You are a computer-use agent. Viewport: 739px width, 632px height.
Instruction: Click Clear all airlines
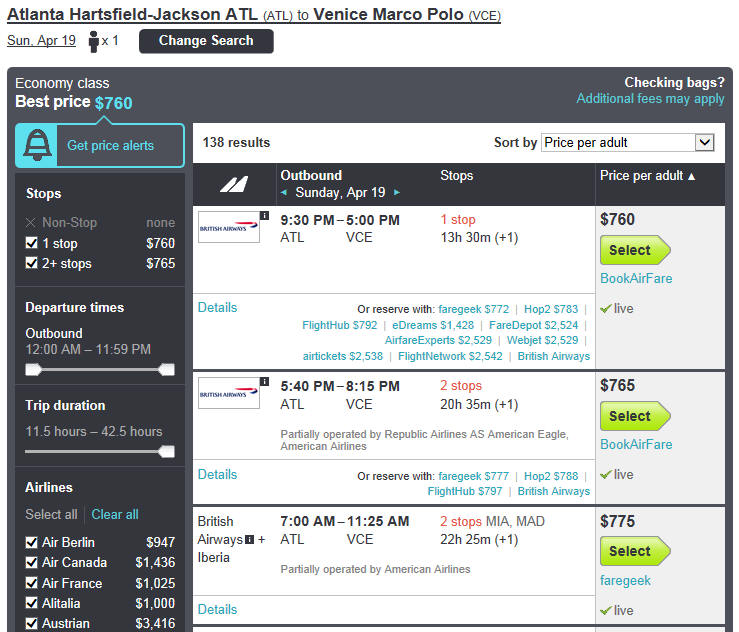[x=115, y=514]
